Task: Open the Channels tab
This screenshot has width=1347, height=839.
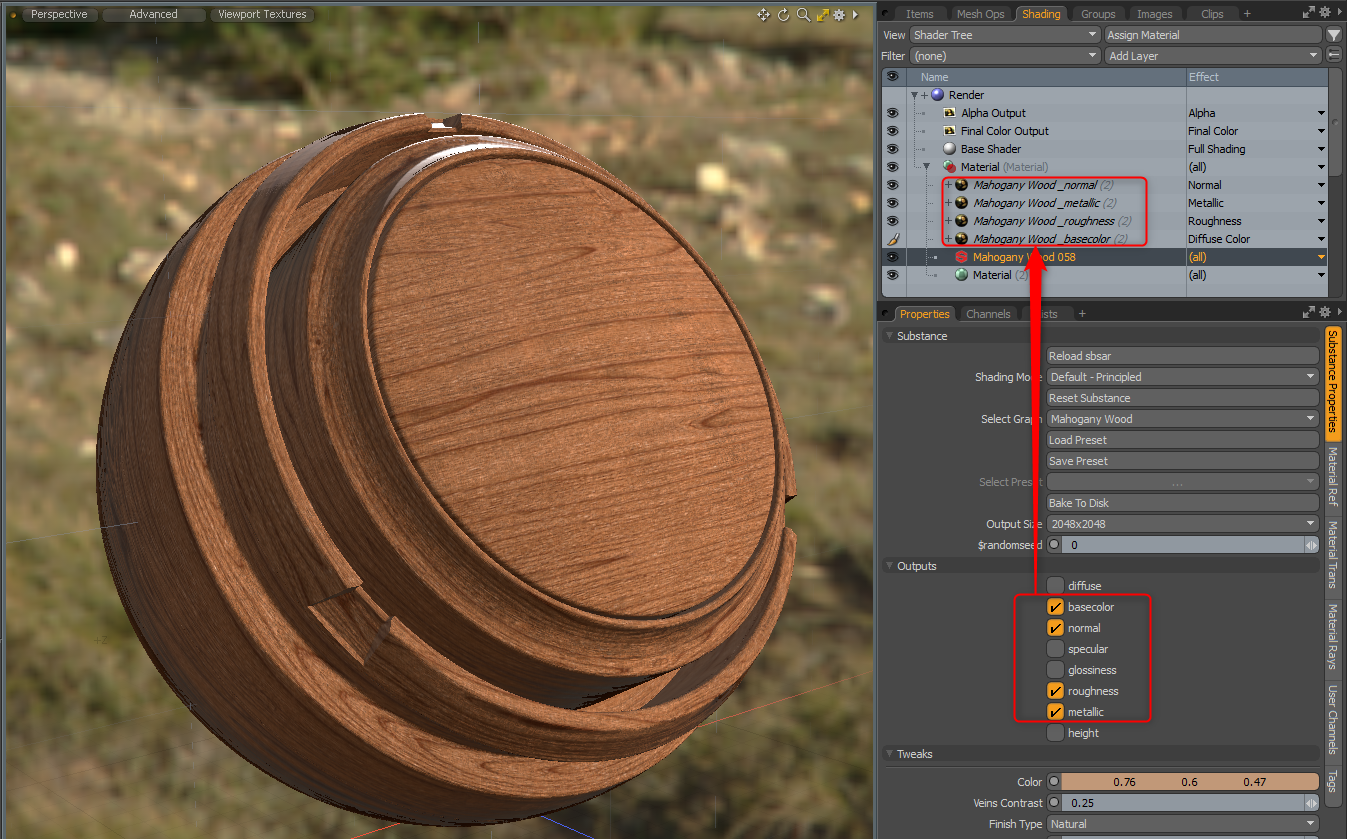Action: tap(987, 314)
